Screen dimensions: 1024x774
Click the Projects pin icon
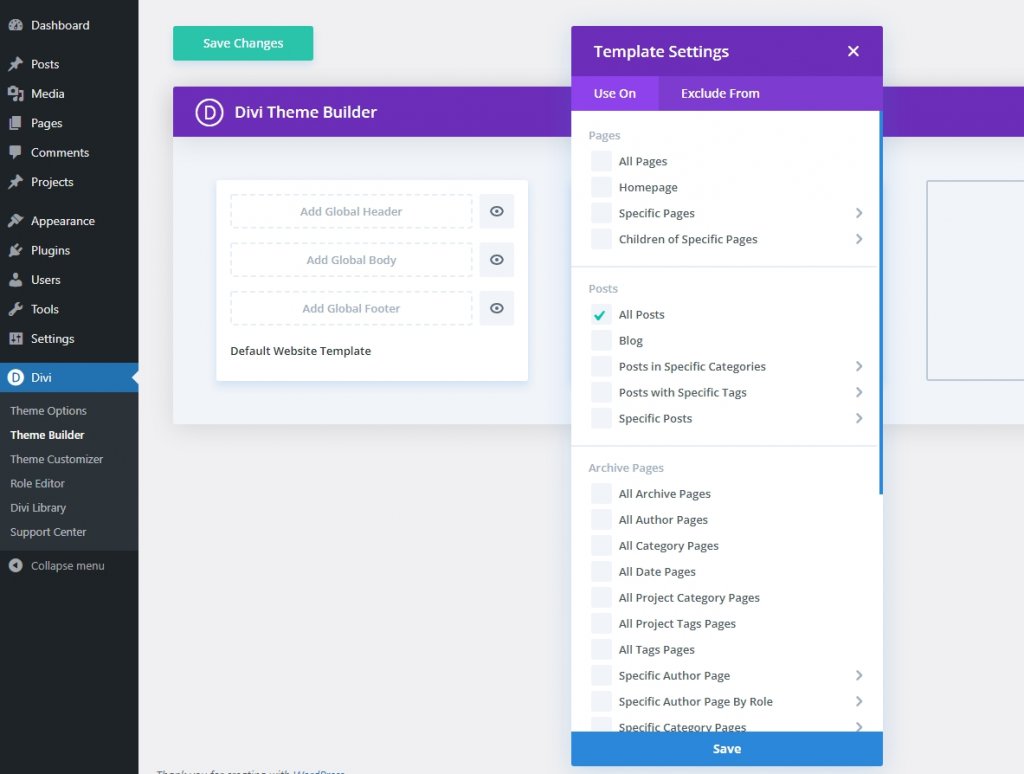pos(16,182)
